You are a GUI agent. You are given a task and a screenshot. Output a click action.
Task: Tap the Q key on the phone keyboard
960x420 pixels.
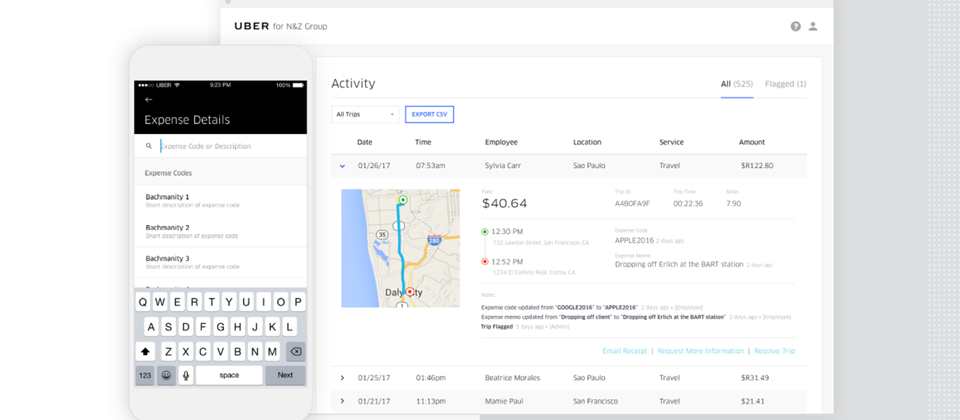[143, 302]
